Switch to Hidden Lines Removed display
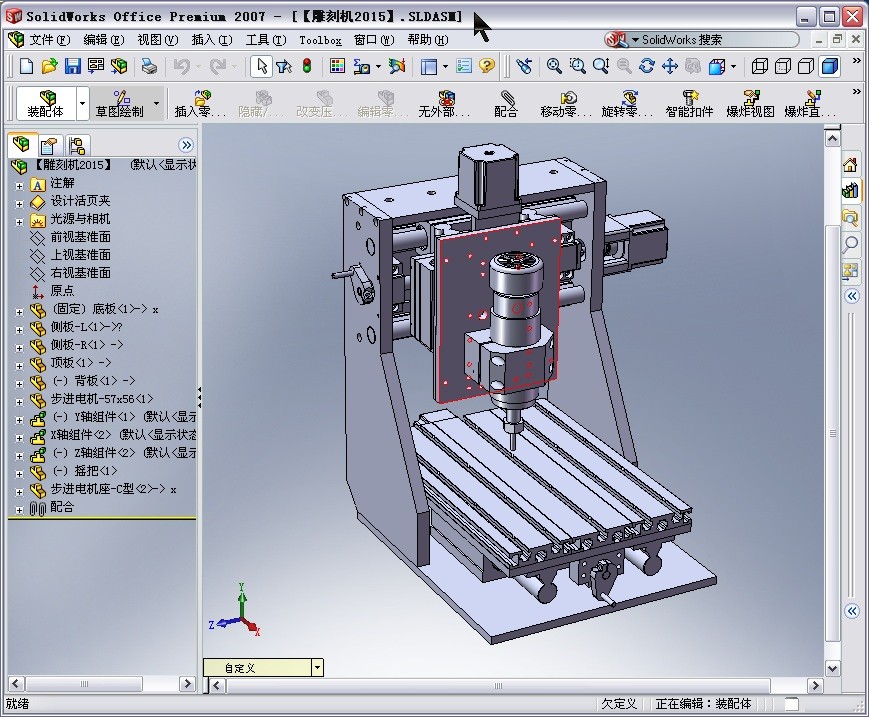This screenshot has height=717, width=869. (x=806, y=66)
